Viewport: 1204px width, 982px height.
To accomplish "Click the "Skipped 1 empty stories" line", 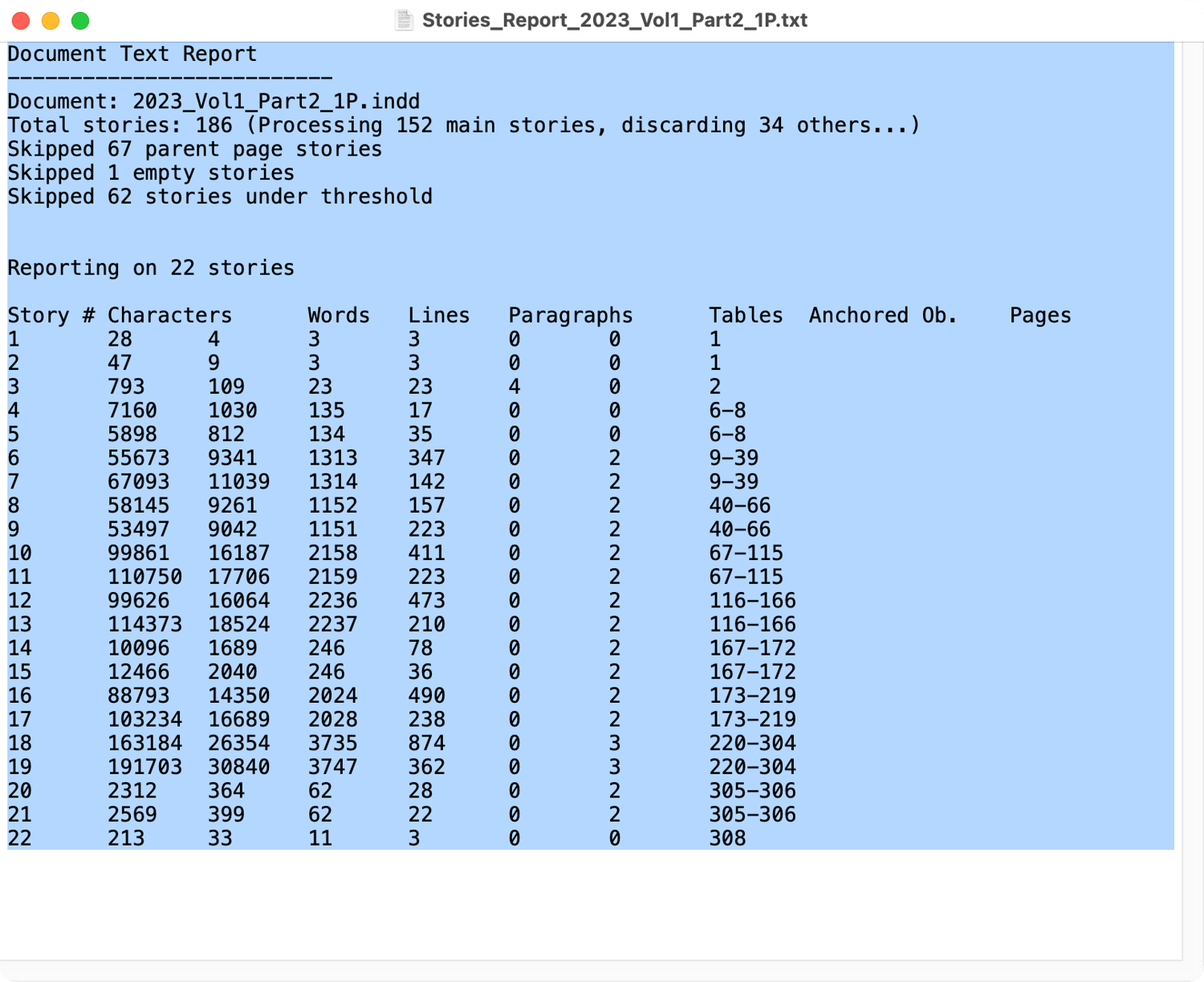I will pyautogui.click(x=151, y=172).
